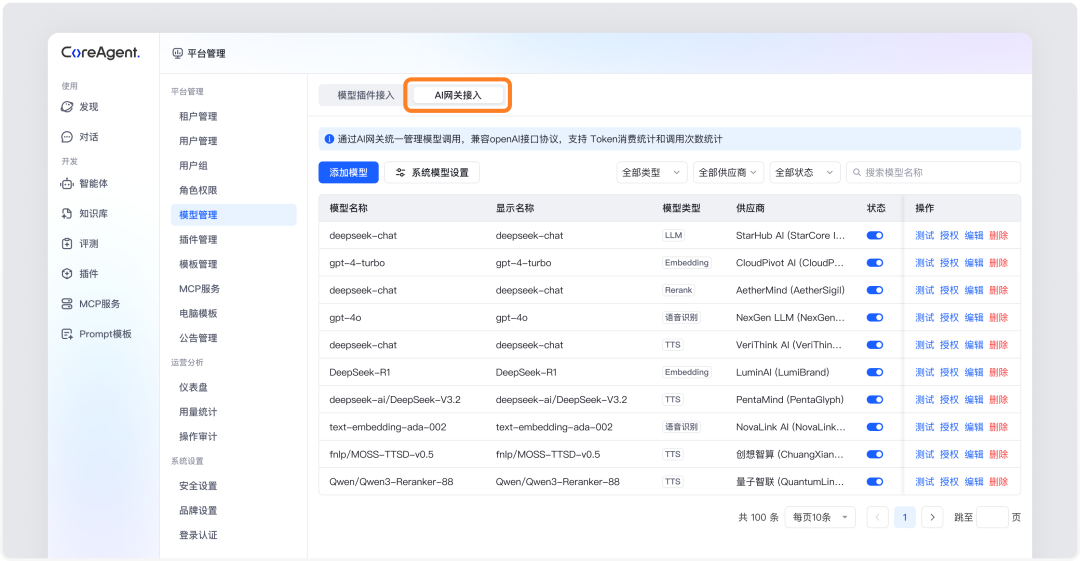Open 模板管理 menu item

tap(198, 265)
